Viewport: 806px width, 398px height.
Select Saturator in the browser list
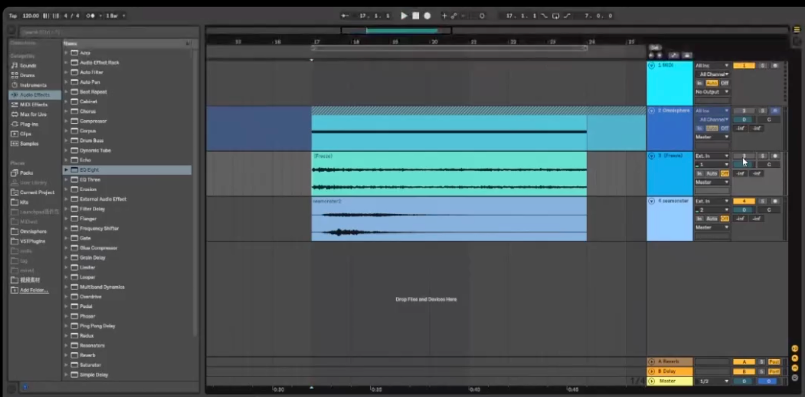tap(90, 365)
